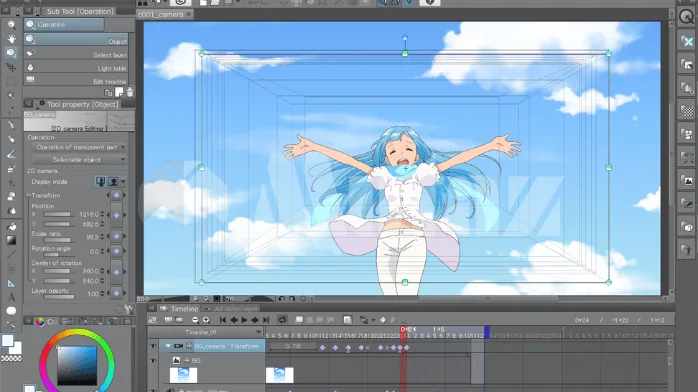Zoom in the timeline
This screenshot has height=392, width=698.
(x=206, y=320)
